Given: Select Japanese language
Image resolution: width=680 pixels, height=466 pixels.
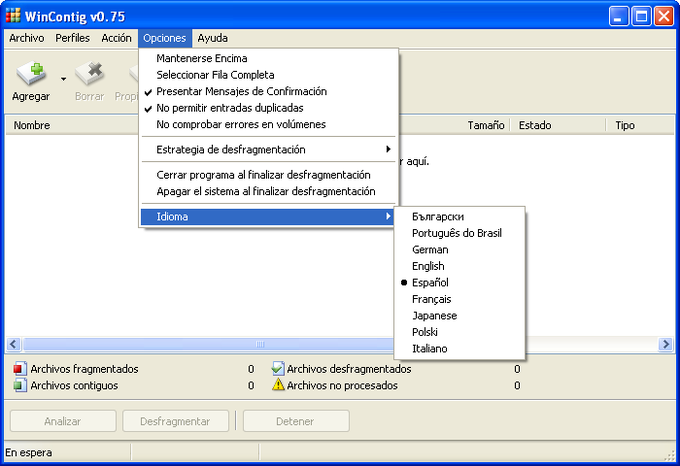Looking at the screenshot, I should coord(460,315).
